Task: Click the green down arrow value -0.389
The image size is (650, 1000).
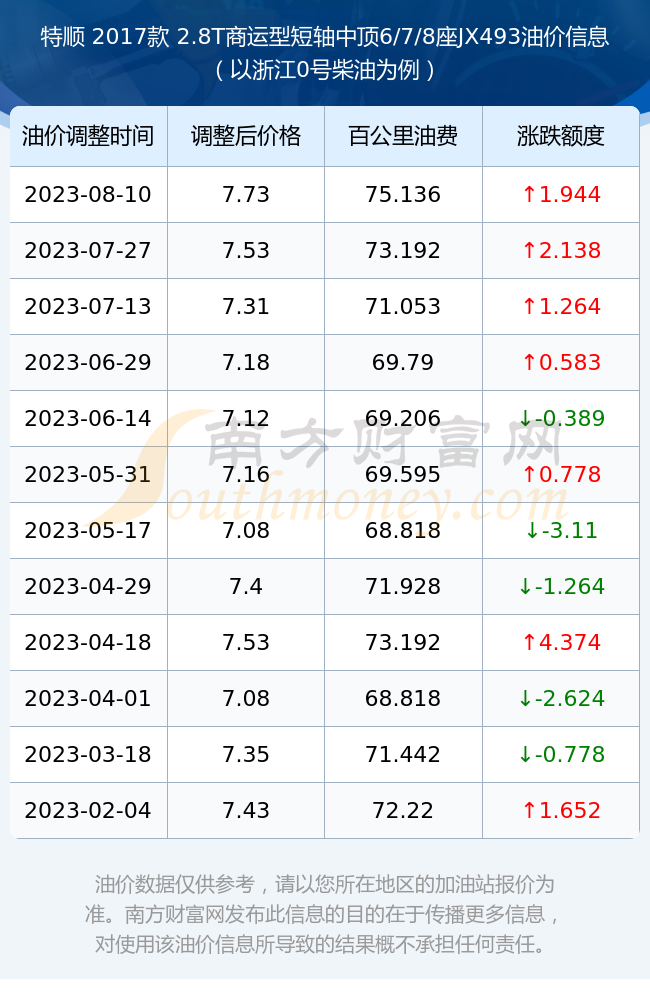Action: (561, 418)
